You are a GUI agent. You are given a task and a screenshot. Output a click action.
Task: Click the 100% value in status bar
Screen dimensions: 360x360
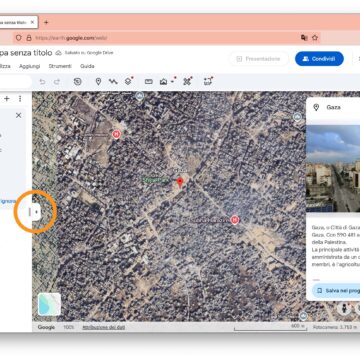tap(68, 327)
